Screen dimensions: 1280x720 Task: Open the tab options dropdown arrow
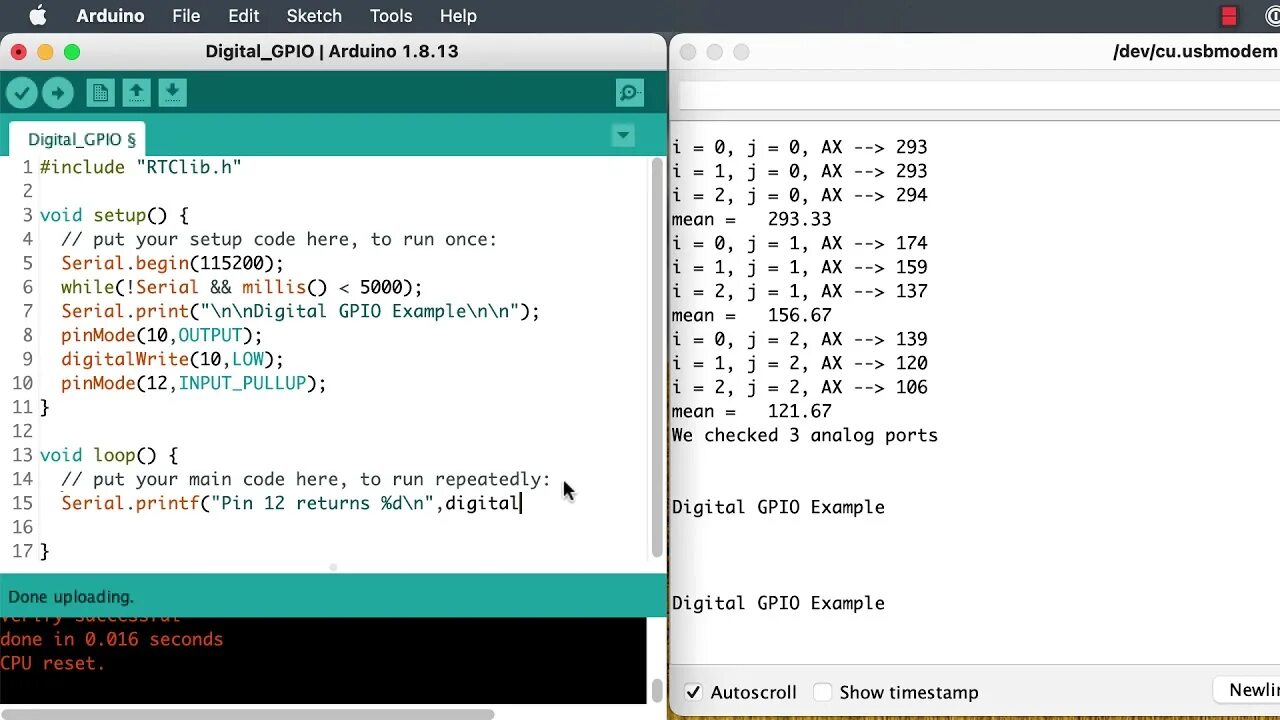pyautogui.click(x=623, y=135)
